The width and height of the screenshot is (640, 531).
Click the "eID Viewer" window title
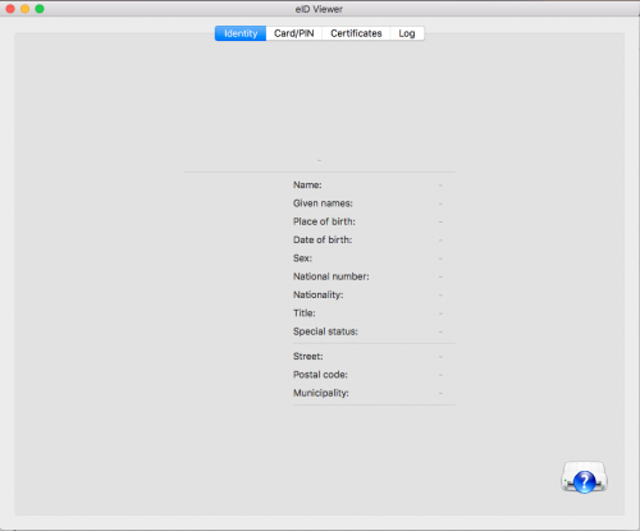tap(319, 9)
